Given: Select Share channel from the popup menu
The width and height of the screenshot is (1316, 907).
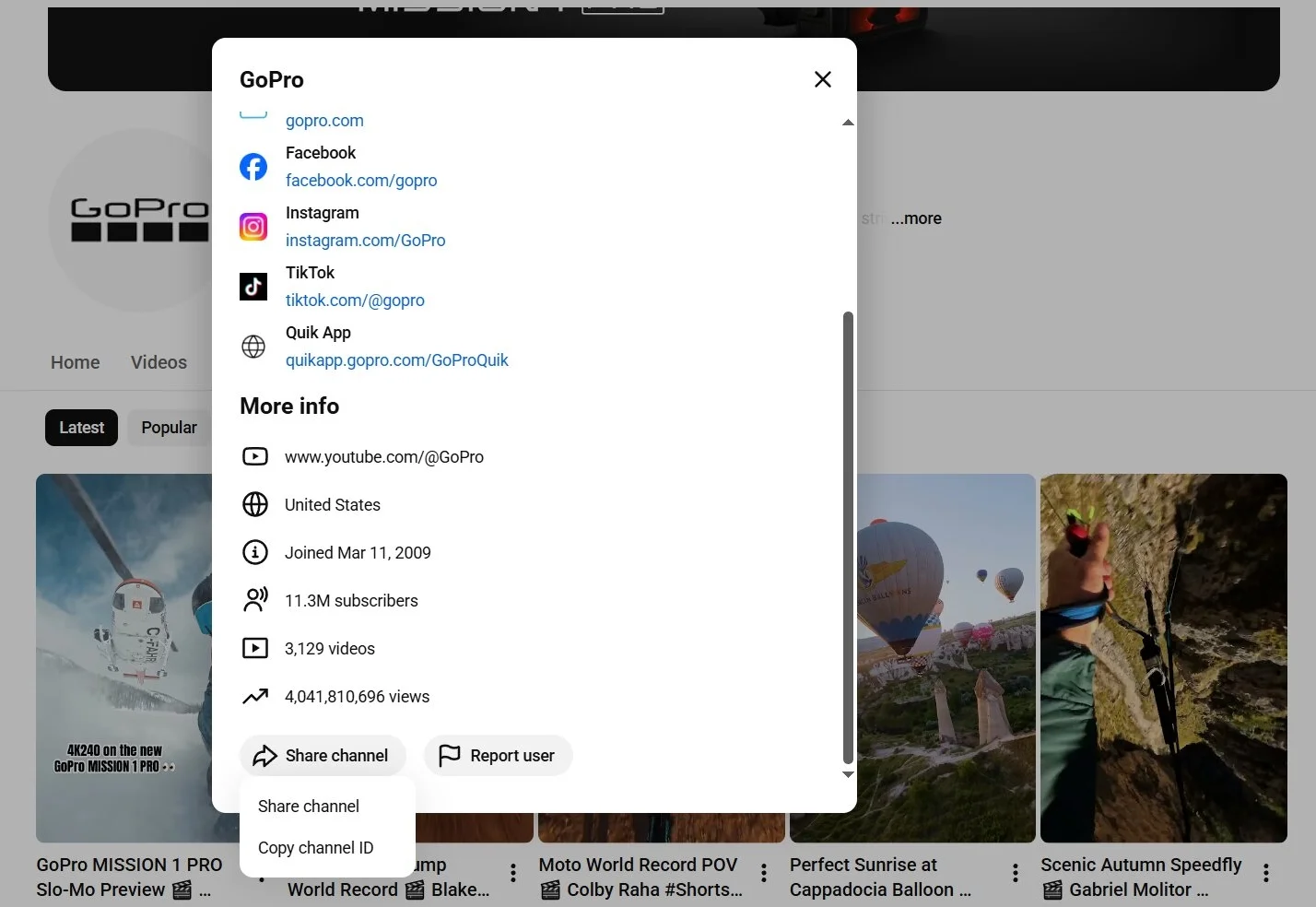Looking at the screenshot, I should (327, 807).
